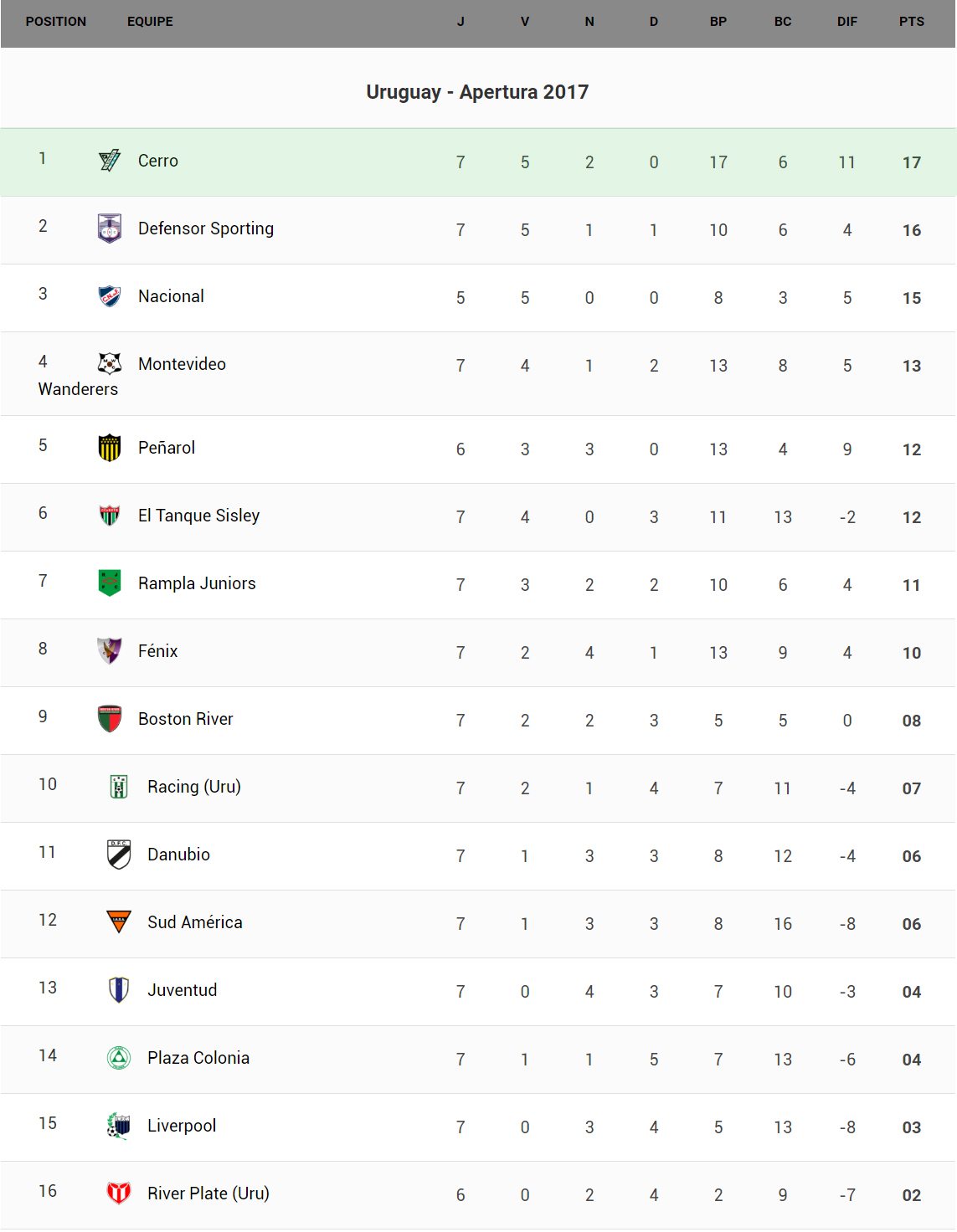Open the Plaza Colonia team page

(198, 1058)
